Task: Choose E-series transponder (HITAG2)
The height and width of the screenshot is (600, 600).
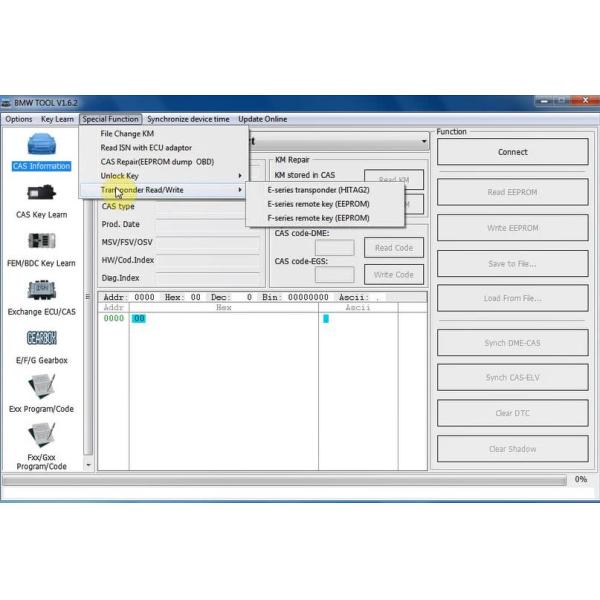Action: click(318, 190)
